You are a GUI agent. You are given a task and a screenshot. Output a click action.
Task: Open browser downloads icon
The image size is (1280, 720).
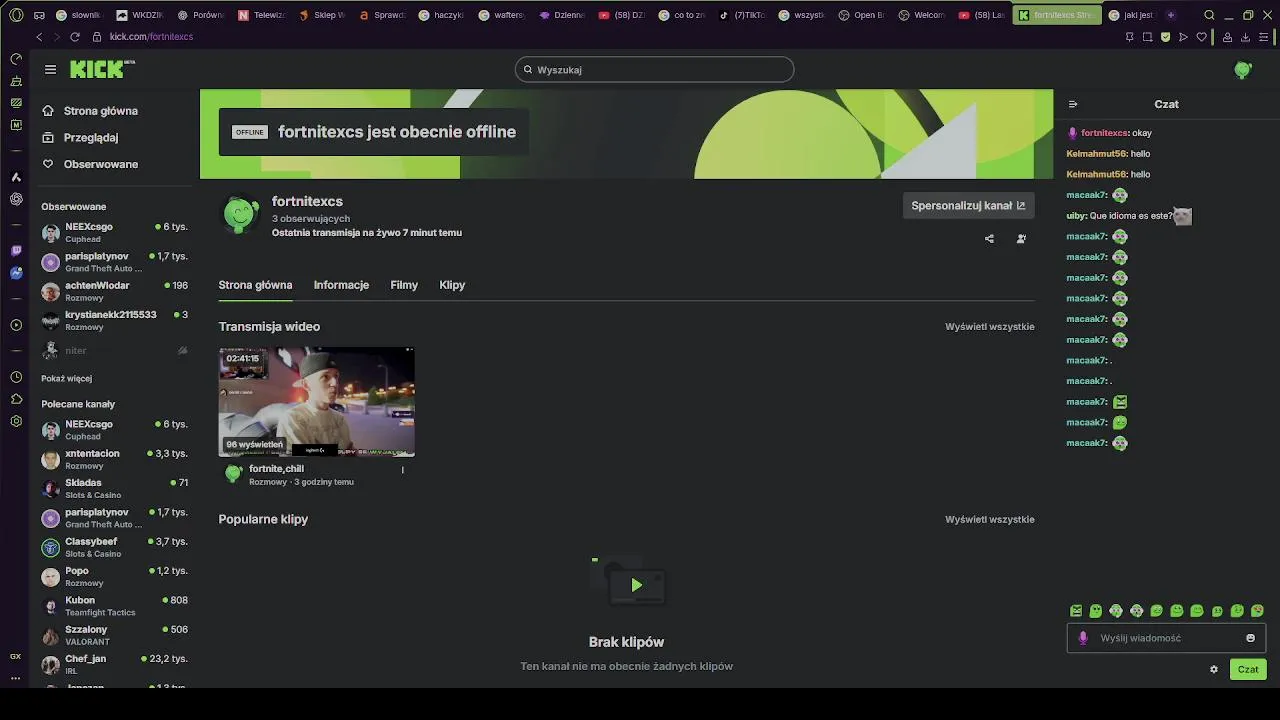coord(1245,37)
